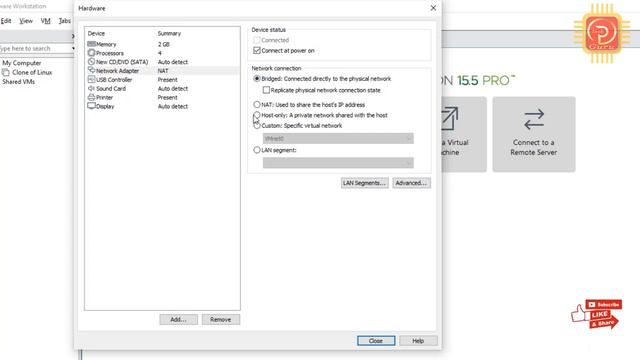Click the USB Controller icon
640x360 pixels.
pos(91,80)
